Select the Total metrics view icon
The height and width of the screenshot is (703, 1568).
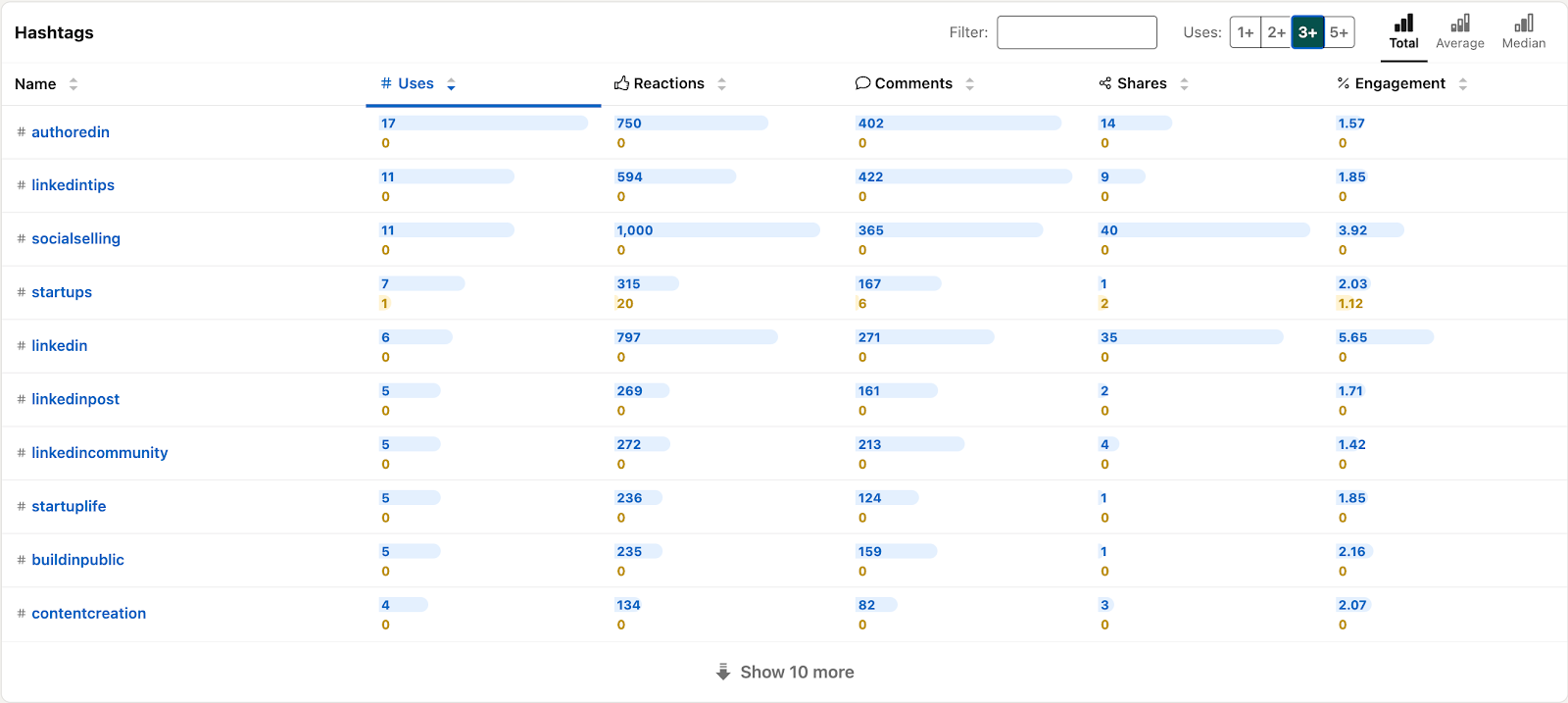point(1403,31)
